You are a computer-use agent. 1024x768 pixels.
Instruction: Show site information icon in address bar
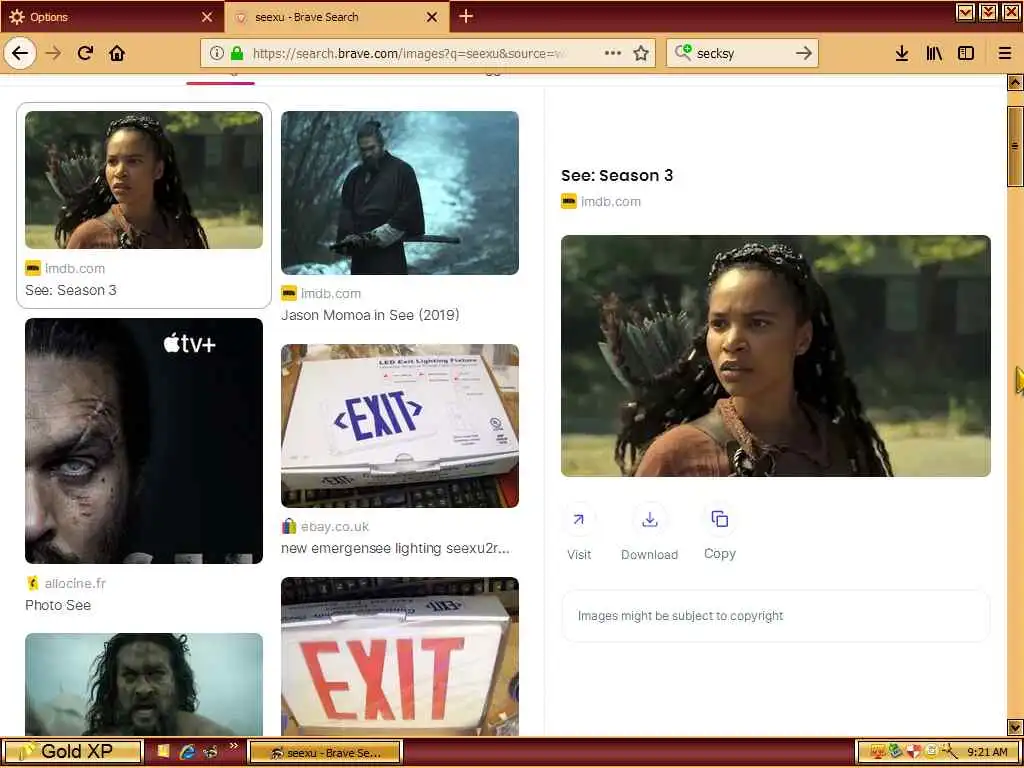(217, 53)
